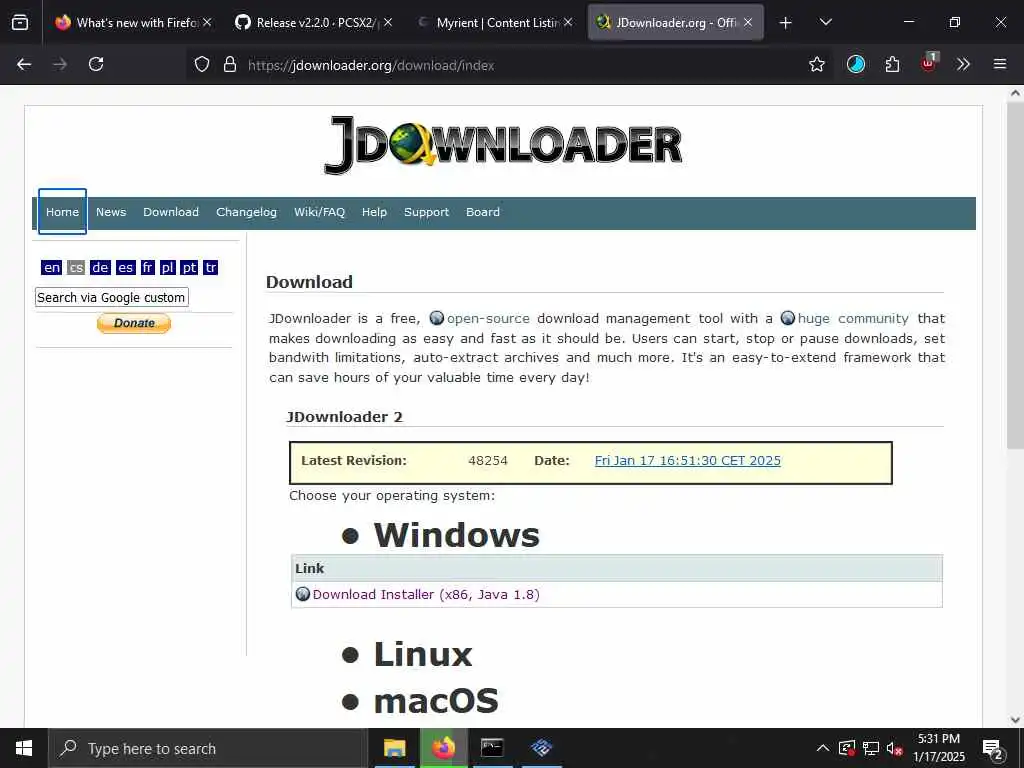The image size is (1024, 768).
Task: Go back using the browser back arrow
Action: point(24,64)
